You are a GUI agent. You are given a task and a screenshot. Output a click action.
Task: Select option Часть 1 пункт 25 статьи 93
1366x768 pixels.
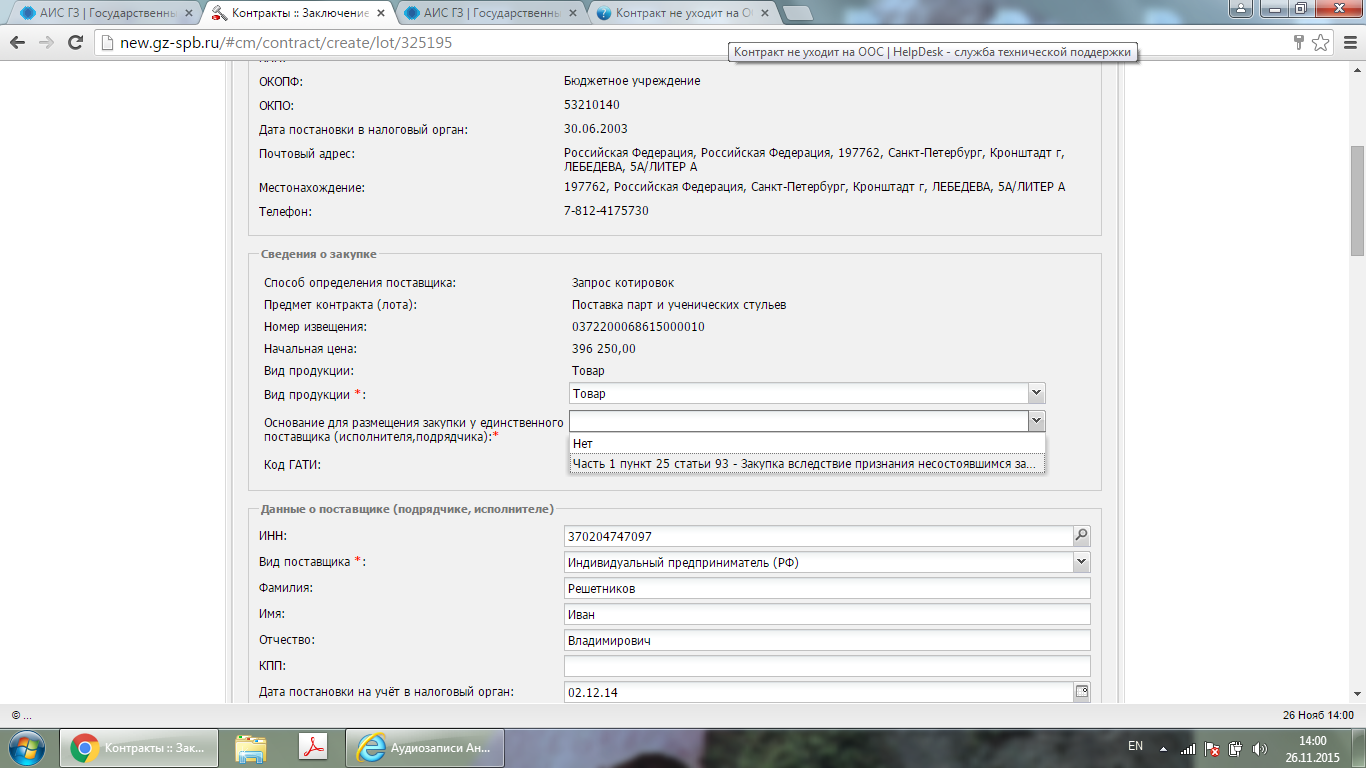coord(807,463)
